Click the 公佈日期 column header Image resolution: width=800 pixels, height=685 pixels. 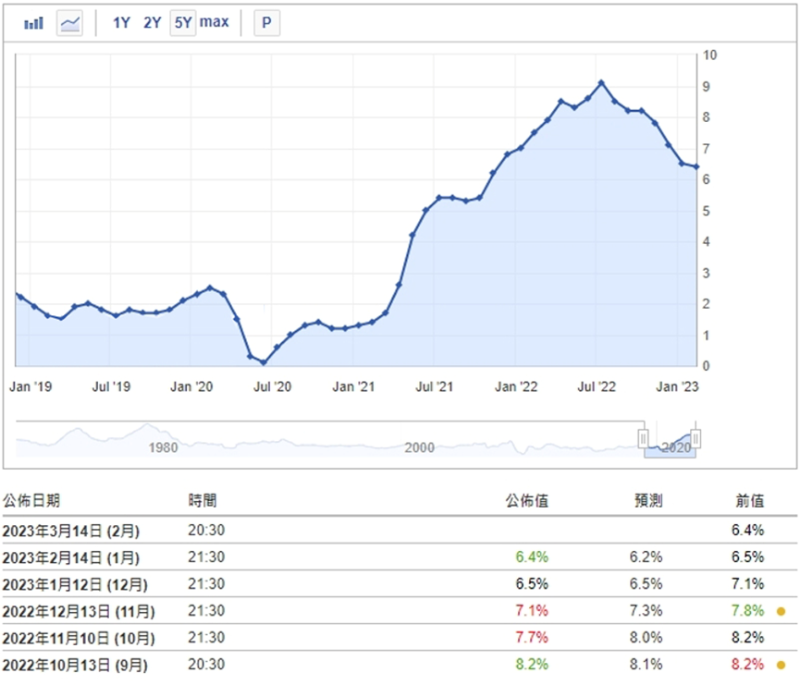click(31, 501)
